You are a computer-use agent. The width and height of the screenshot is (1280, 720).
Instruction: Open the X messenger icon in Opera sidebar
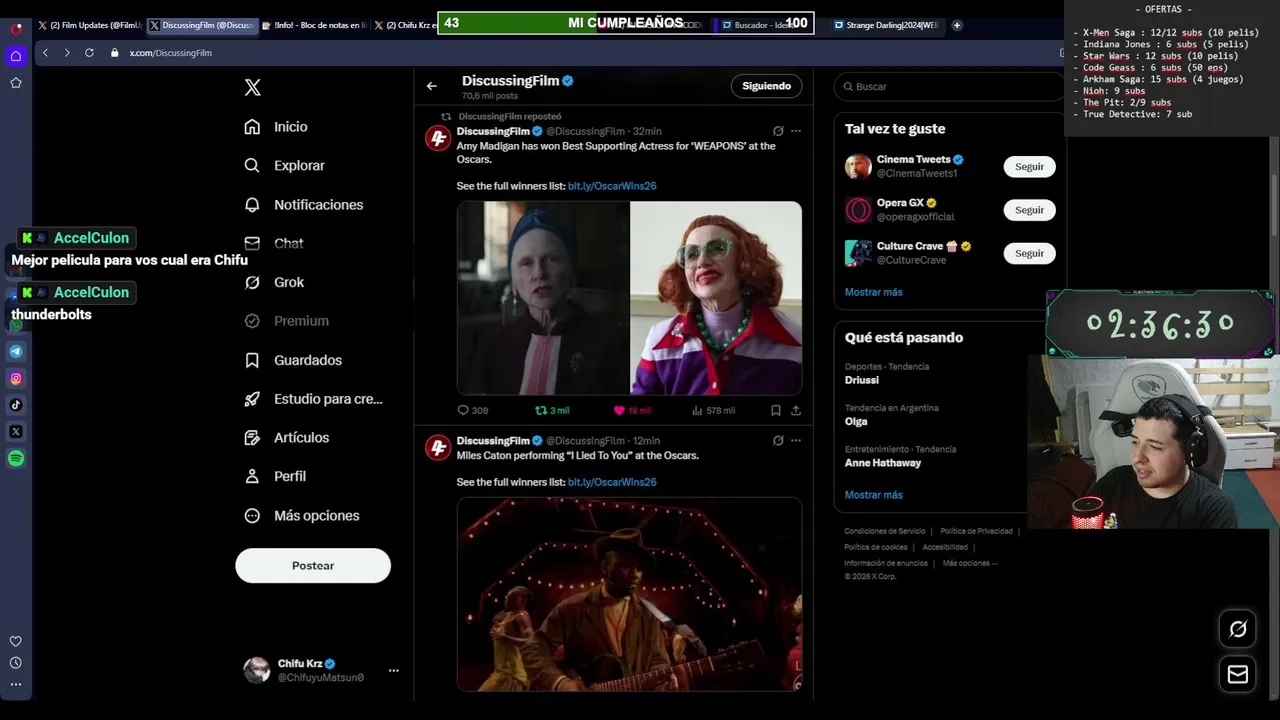coord(16,432)
